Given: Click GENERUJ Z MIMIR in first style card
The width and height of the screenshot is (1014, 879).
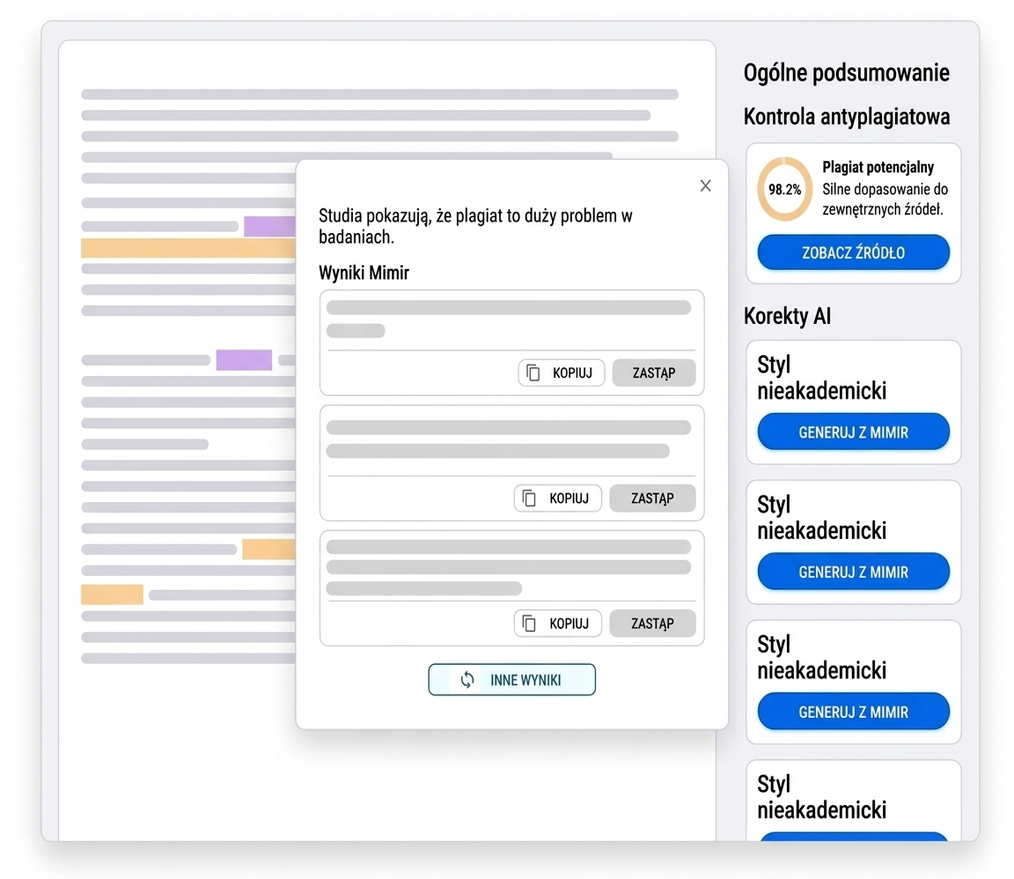Looking at the screenshot, I should 853,432.
